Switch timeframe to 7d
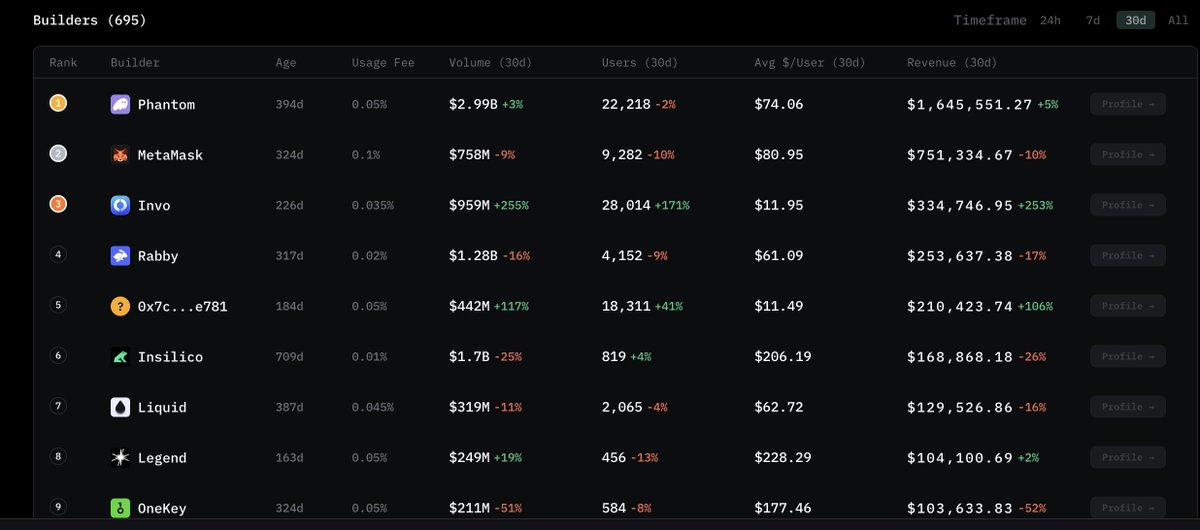The height and width of the screenshot is (530, 1200). pos(1093,20)
